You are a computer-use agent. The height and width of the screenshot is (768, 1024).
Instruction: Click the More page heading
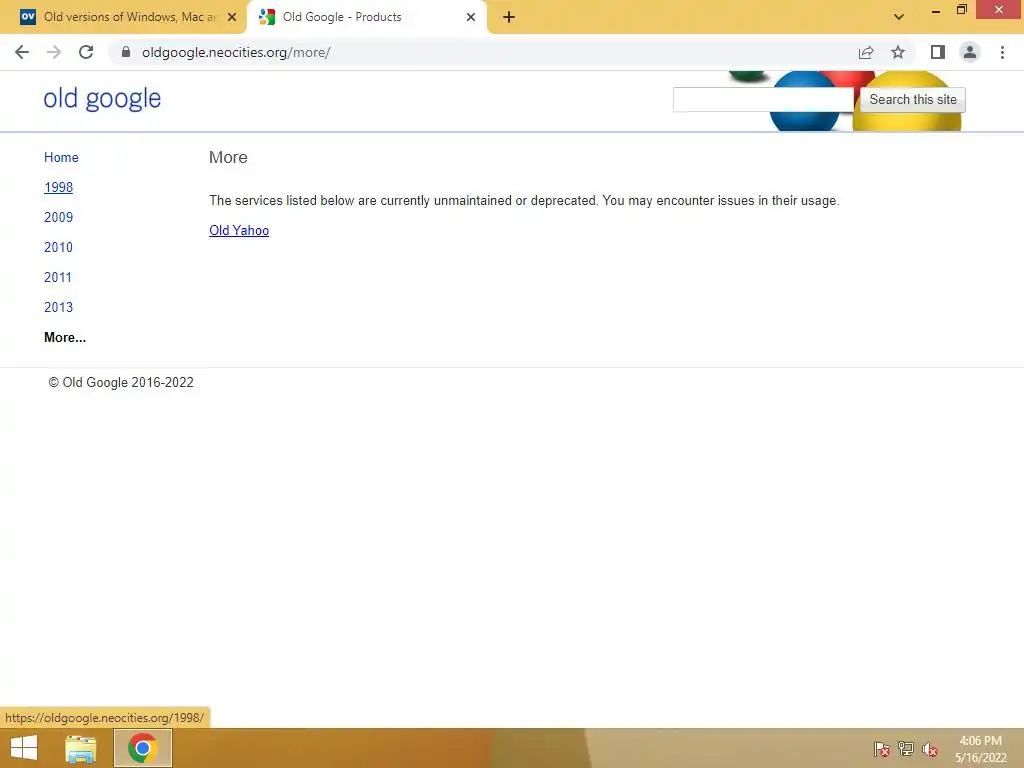pos(228,157)
